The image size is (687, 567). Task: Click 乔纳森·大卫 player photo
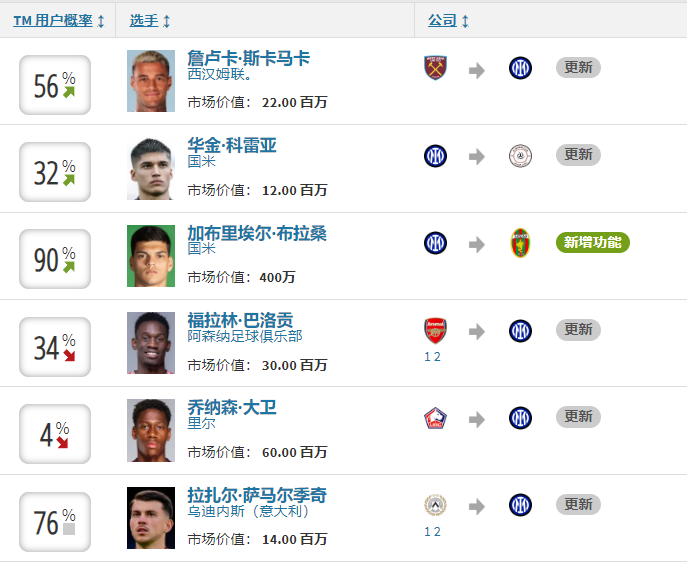(x=151, y=430)
